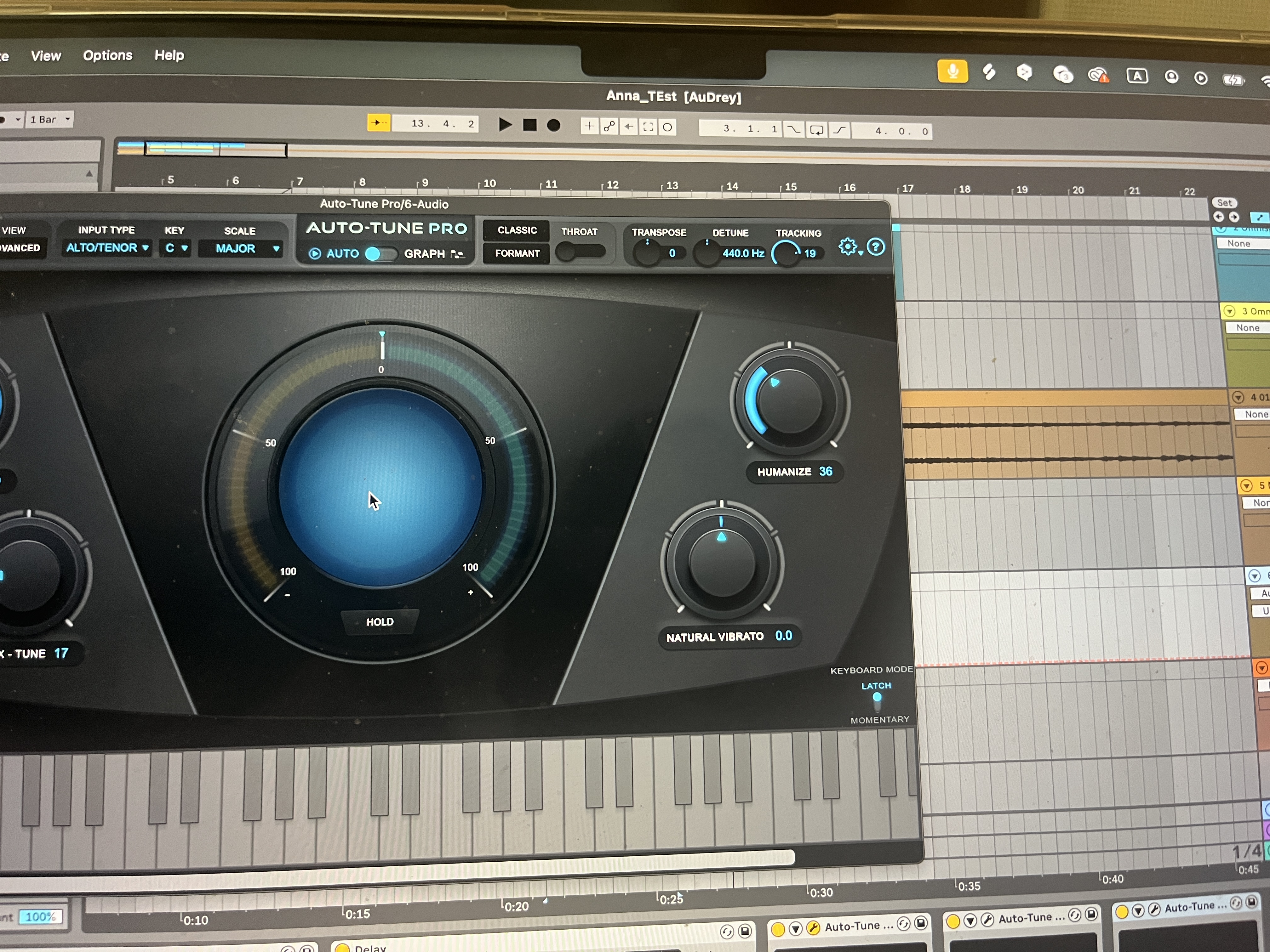
Task: Click the Previous Locator left arrow
Action: click(x=1218, y=216)
